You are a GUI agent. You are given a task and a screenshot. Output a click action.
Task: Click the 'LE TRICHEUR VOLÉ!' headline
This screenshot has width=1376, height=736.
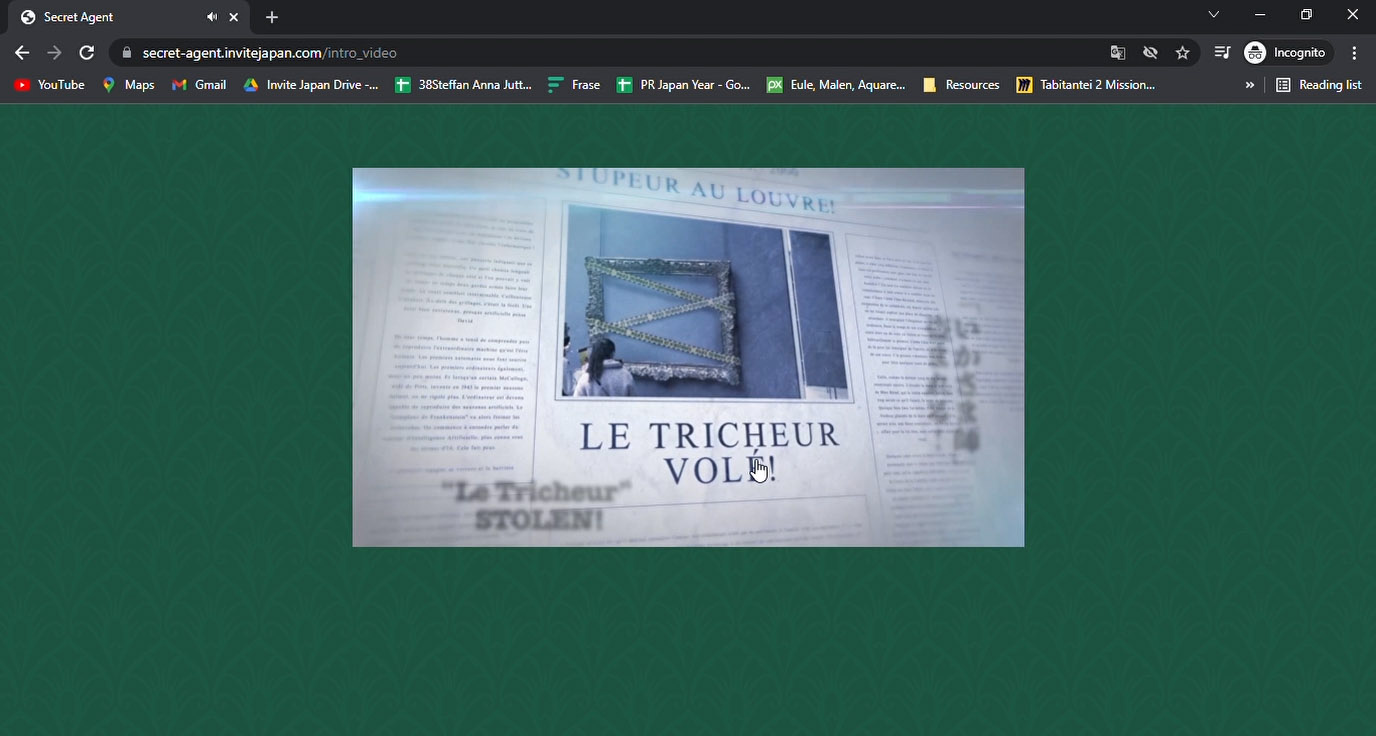tap(710, 452)
